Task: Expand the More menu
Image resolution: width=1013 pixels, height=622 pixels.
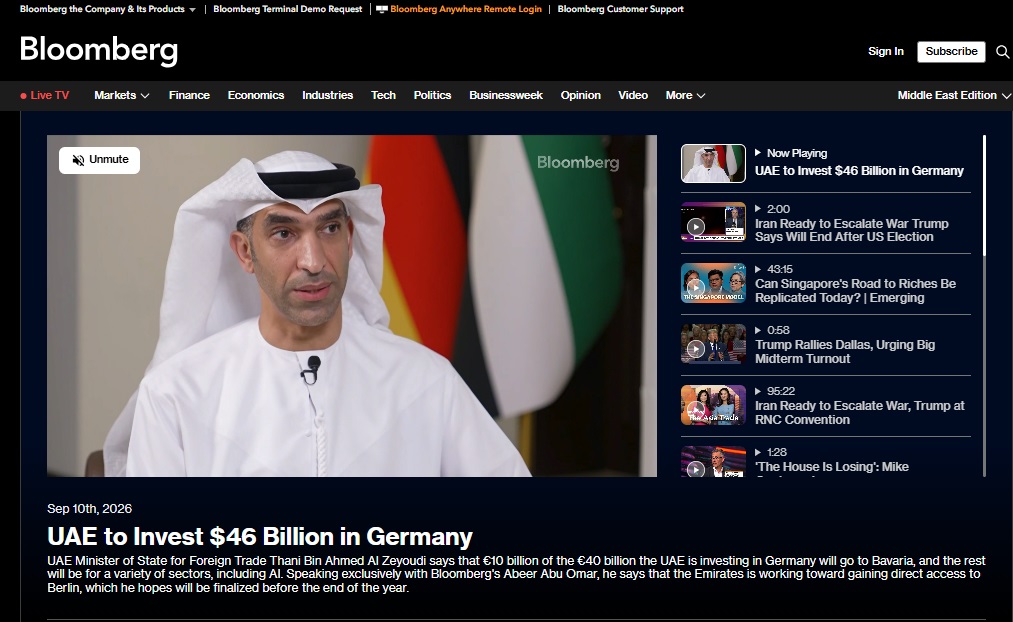Action: click(x=685, y=95)
